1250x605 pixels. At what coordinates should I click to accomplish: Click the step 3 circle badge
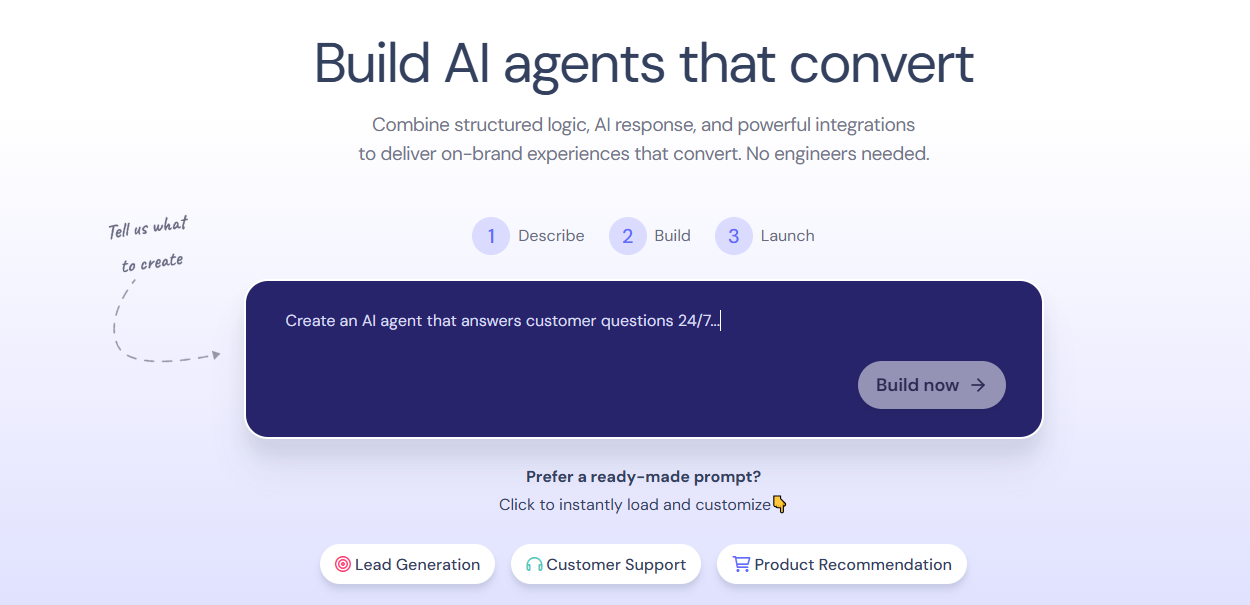[x=733, y=235]
